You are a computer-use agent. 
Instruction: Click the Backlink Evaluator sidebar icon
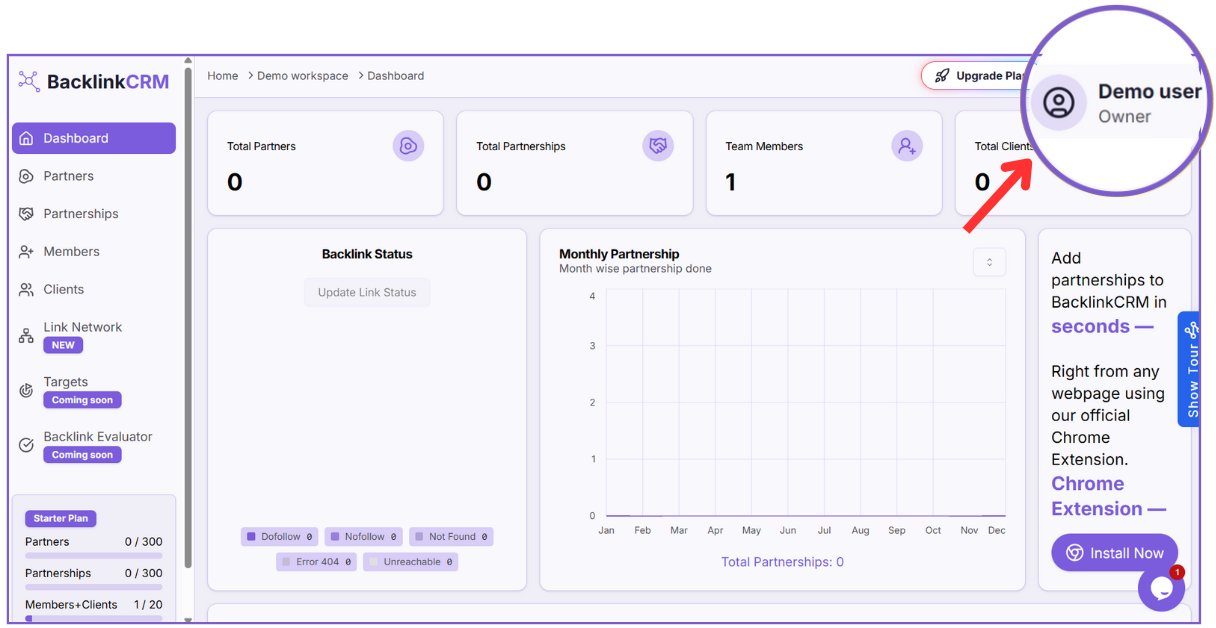click(x=26, y=445)
